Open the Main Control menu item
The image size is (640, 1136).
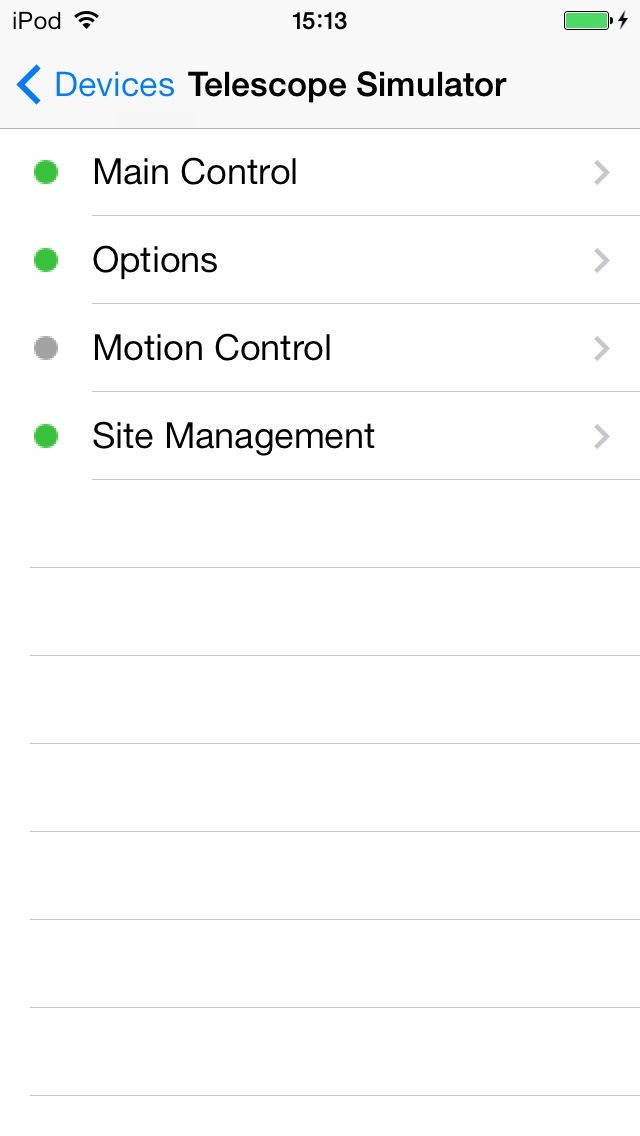195,172
